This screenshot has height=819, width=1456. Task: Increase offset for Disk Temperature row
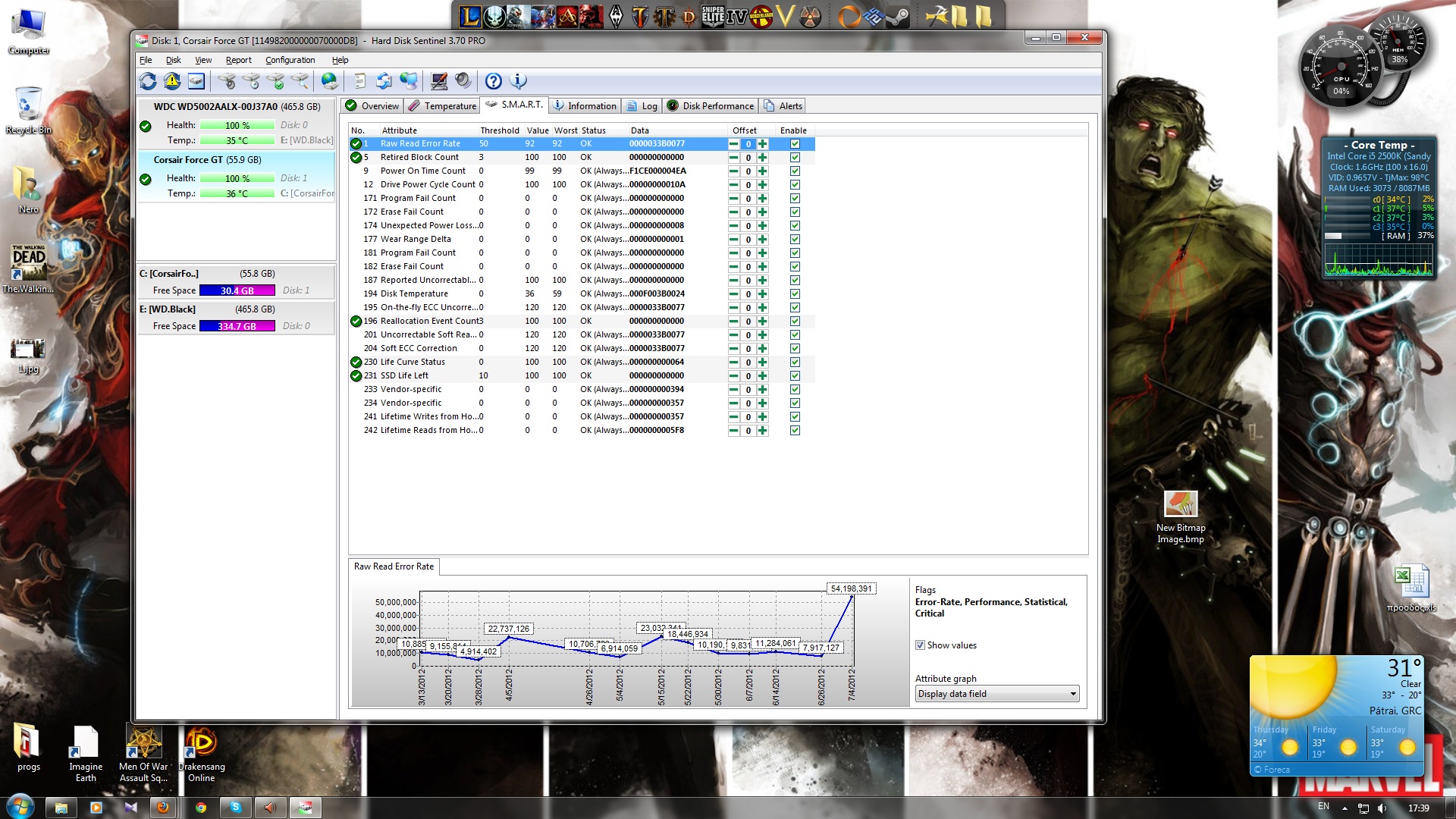762,294
